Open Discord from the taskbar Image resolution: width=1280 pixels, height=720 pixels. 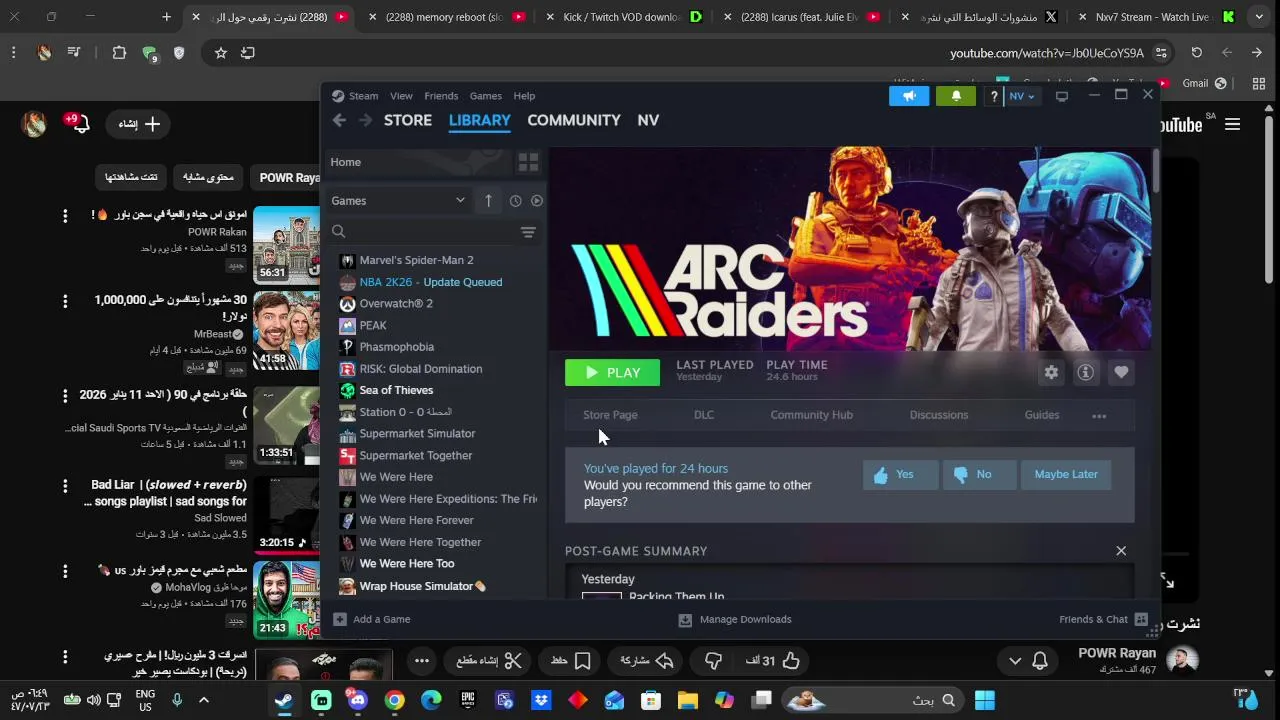357,700
